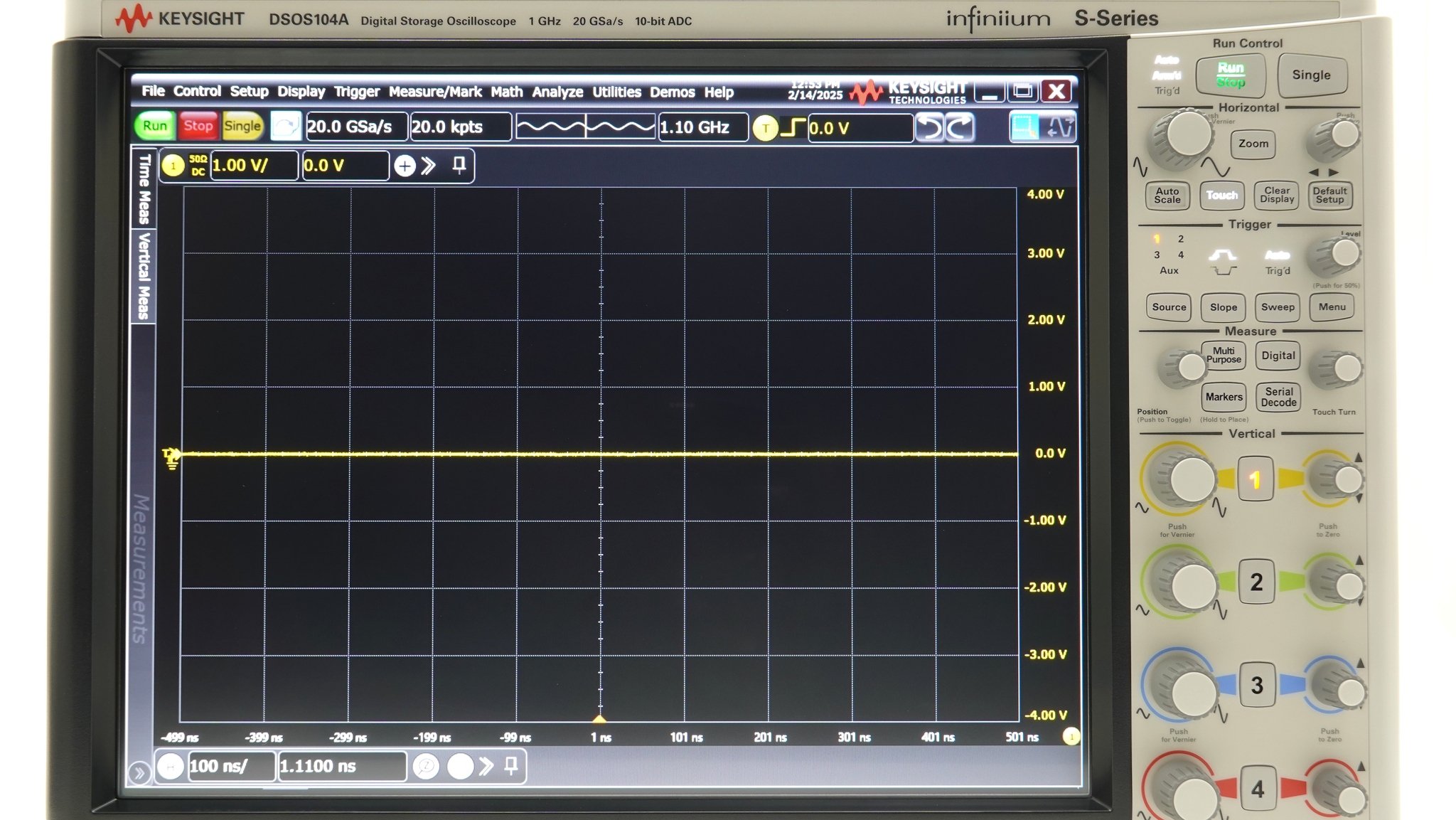This screenshot has height=820, width=1456.
Task: Edit the 20.0 kpts memory depth field
Action: 461,127
